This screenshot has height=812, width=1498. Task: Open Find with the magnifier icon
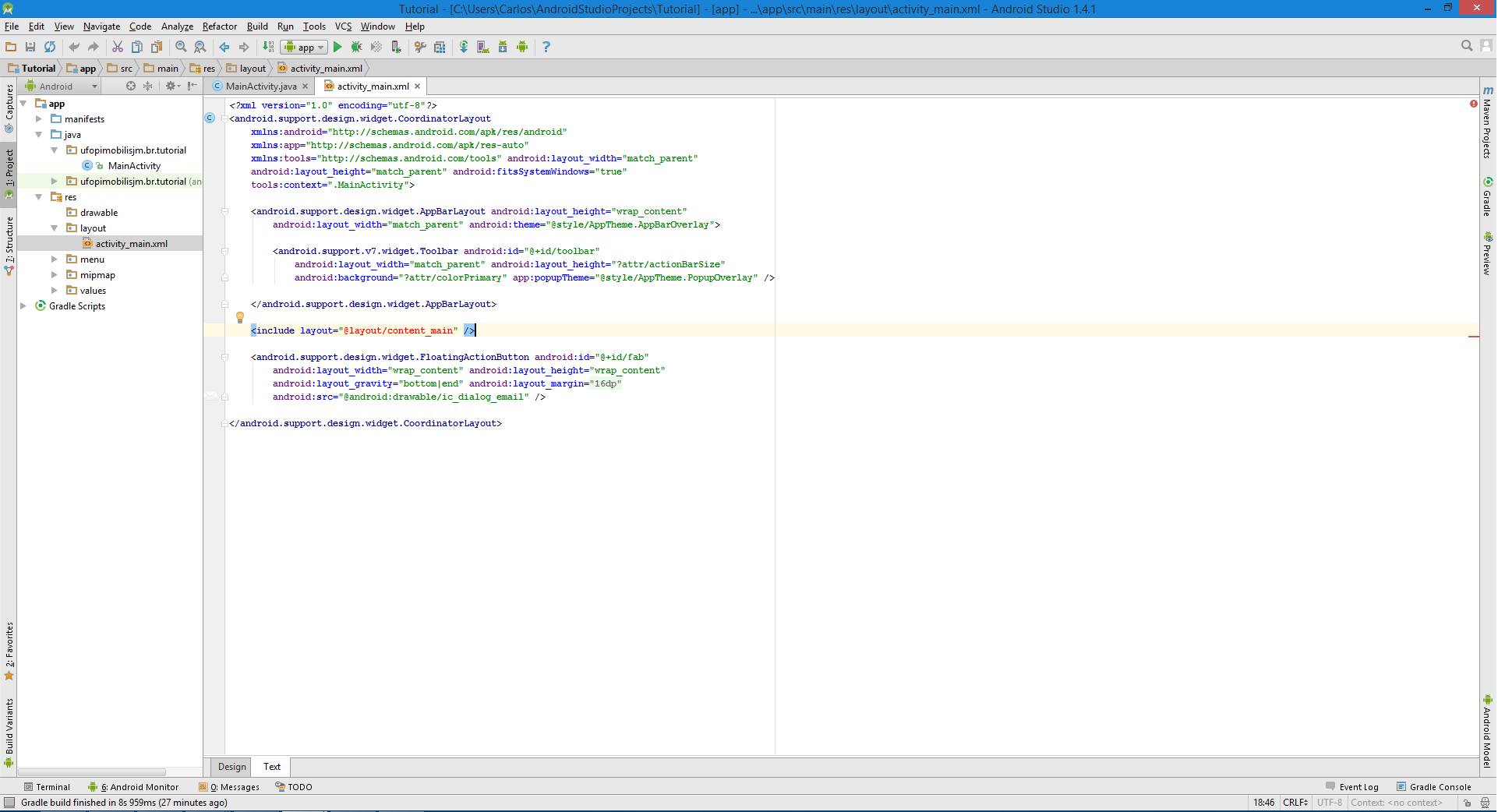point(181,47)
